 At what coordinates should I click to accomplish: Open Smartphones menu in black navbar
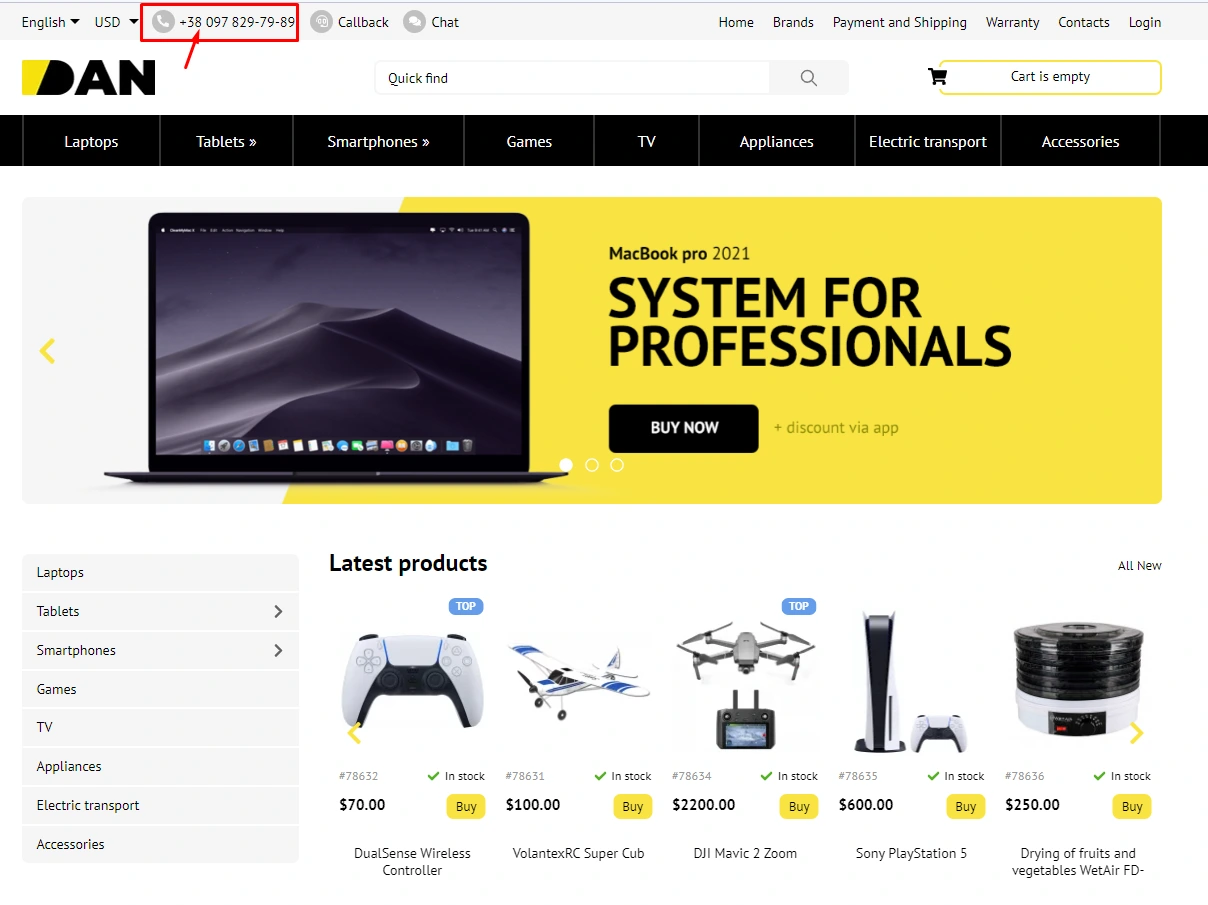click(x=378, y=141)
